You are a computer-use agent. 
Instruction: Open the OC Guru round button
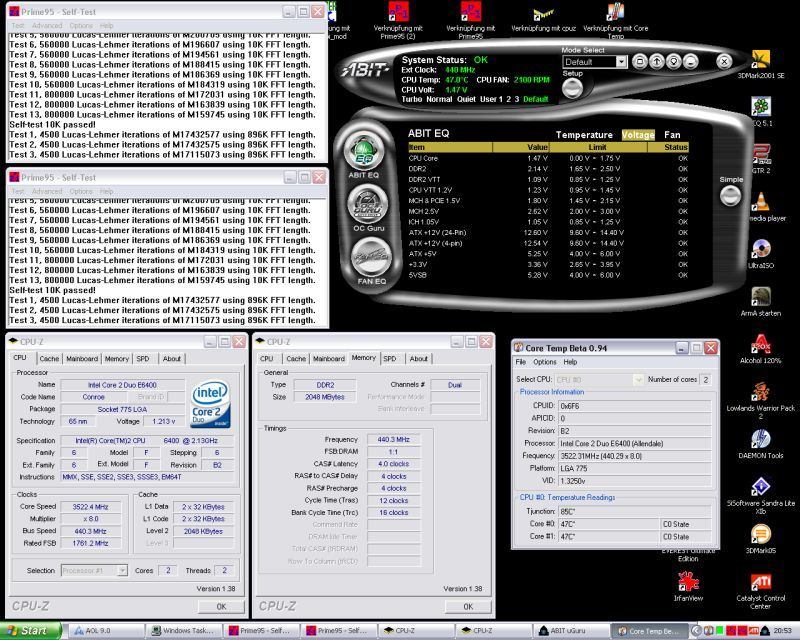click(368, 205)
